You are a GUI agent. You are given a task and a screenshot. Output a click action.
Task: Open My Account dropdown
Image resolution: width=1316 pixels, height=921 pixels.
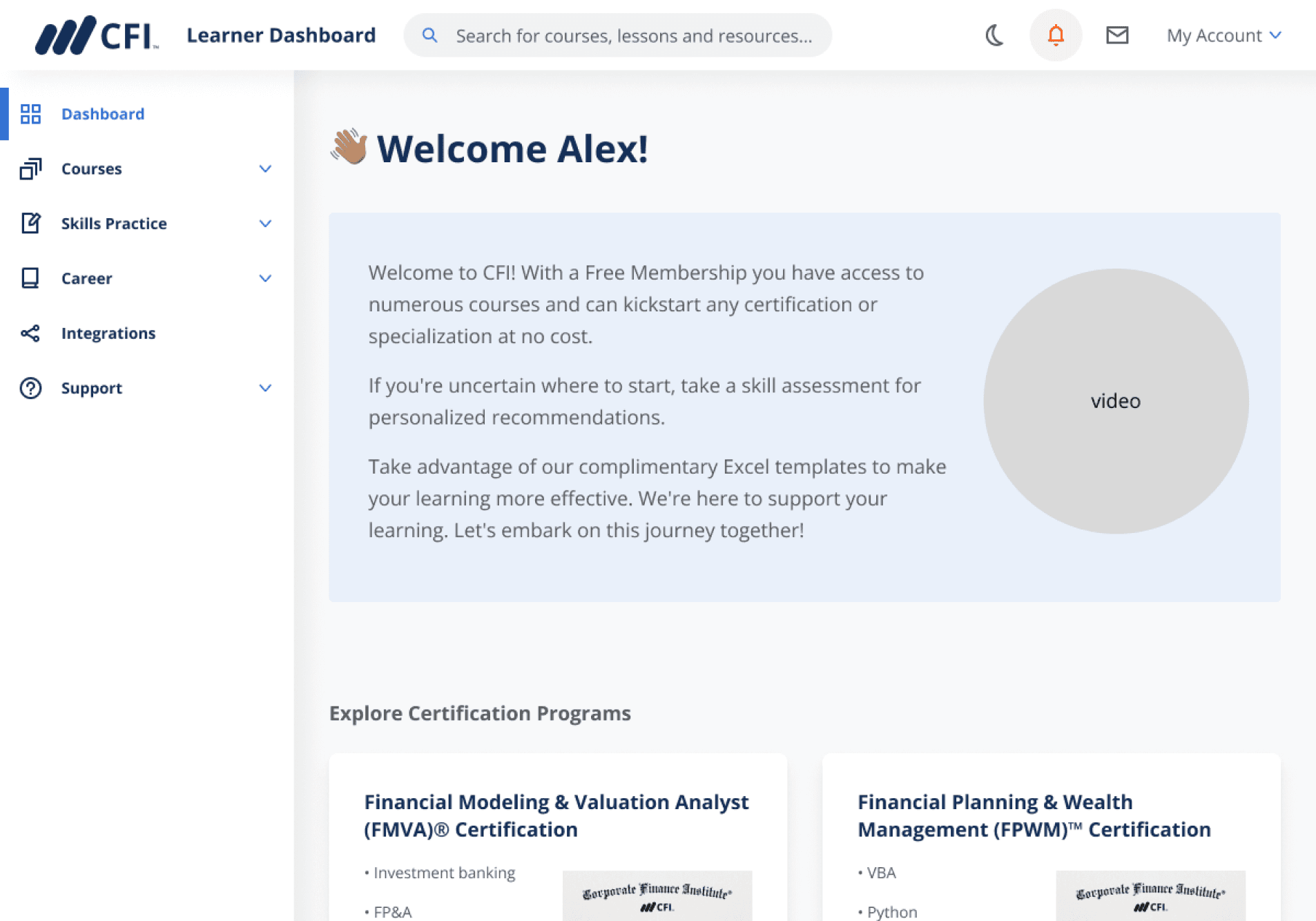point(1223,35)
